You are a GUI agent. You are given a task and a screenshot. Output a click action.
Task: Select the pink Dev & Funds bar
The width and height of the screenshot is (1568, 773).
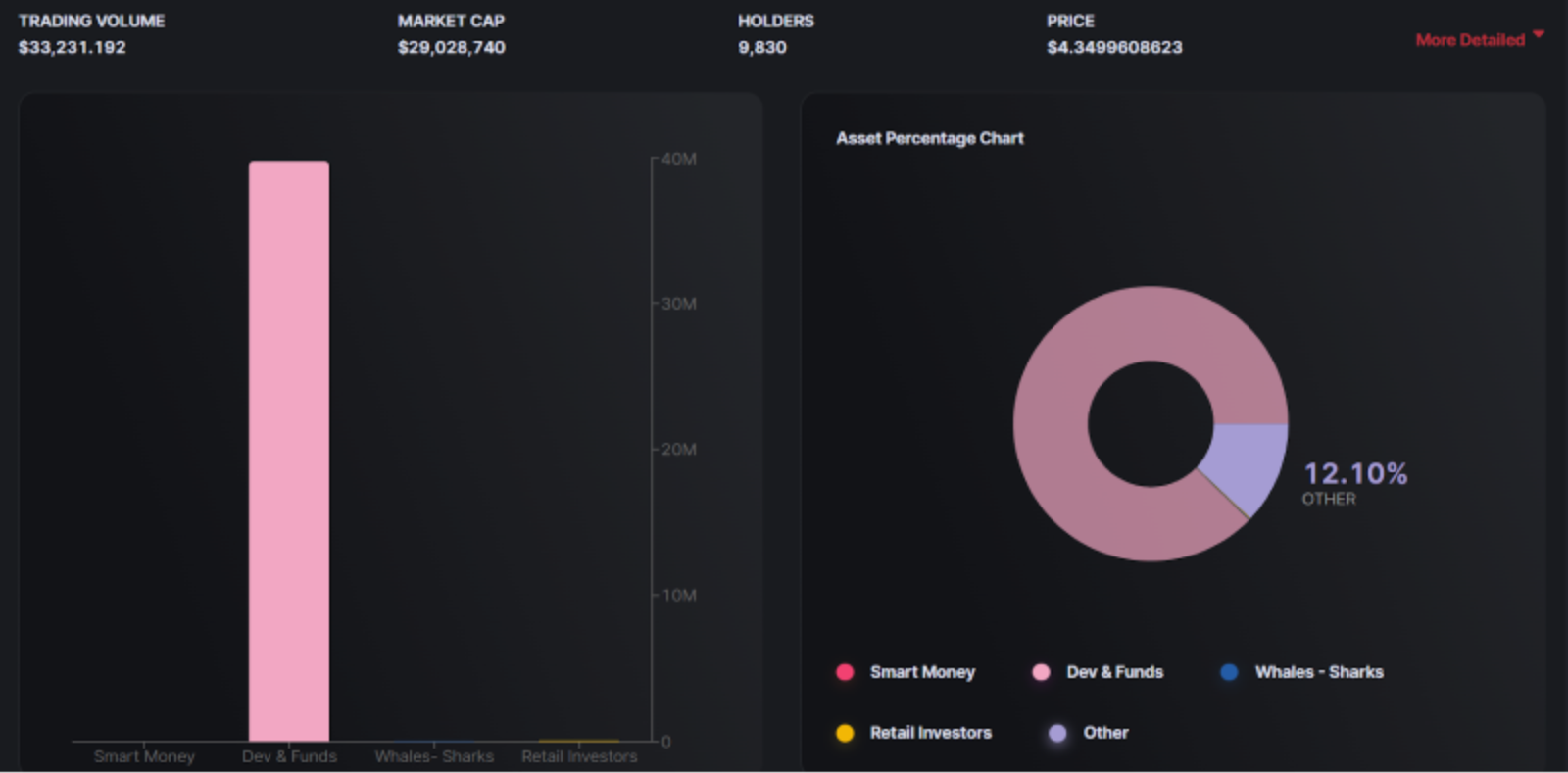click(289, 451)
